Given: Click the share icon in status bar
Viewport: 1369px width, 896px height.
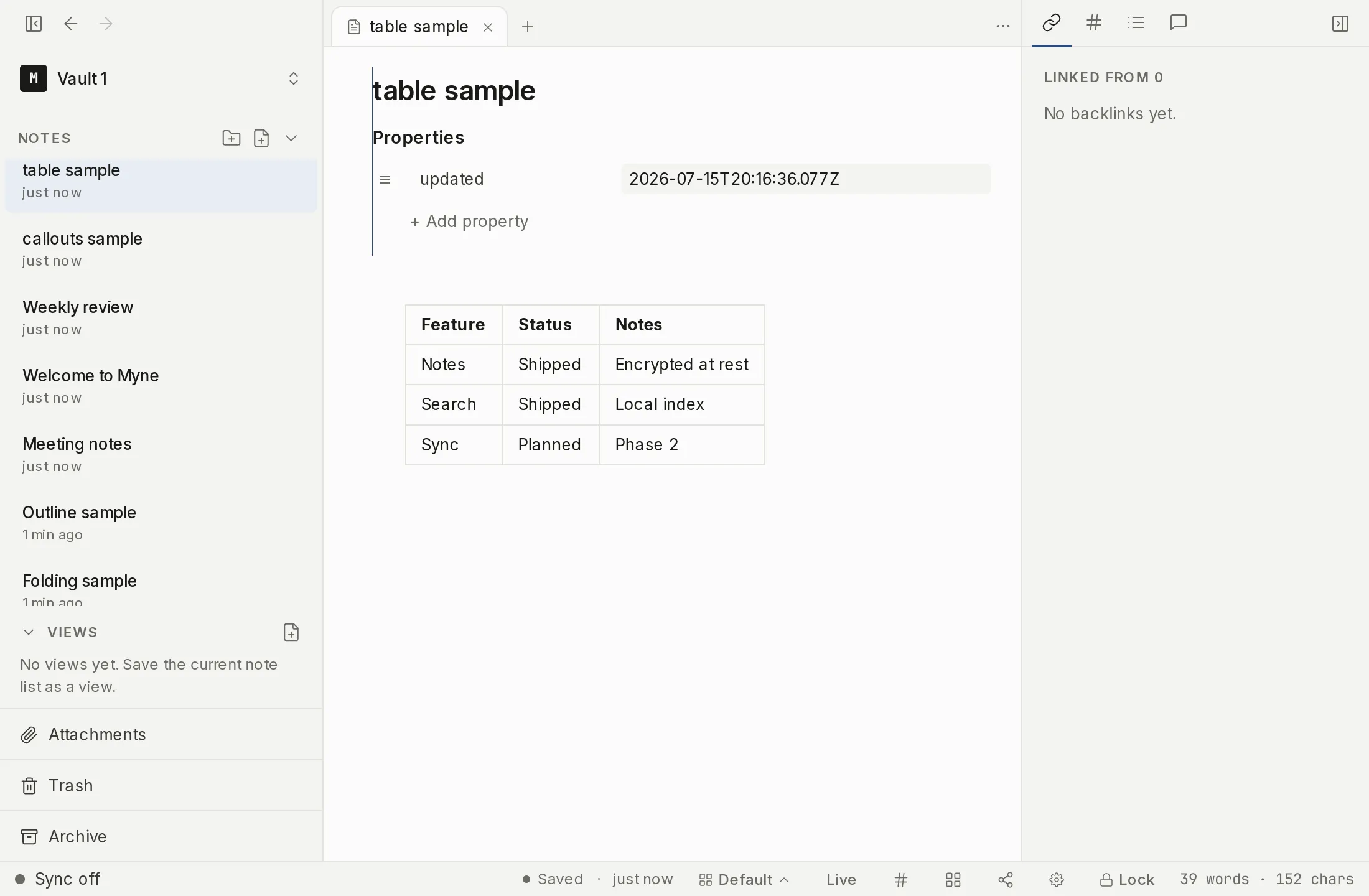Looking at the screenshot, I should (x=1006, y=880).
